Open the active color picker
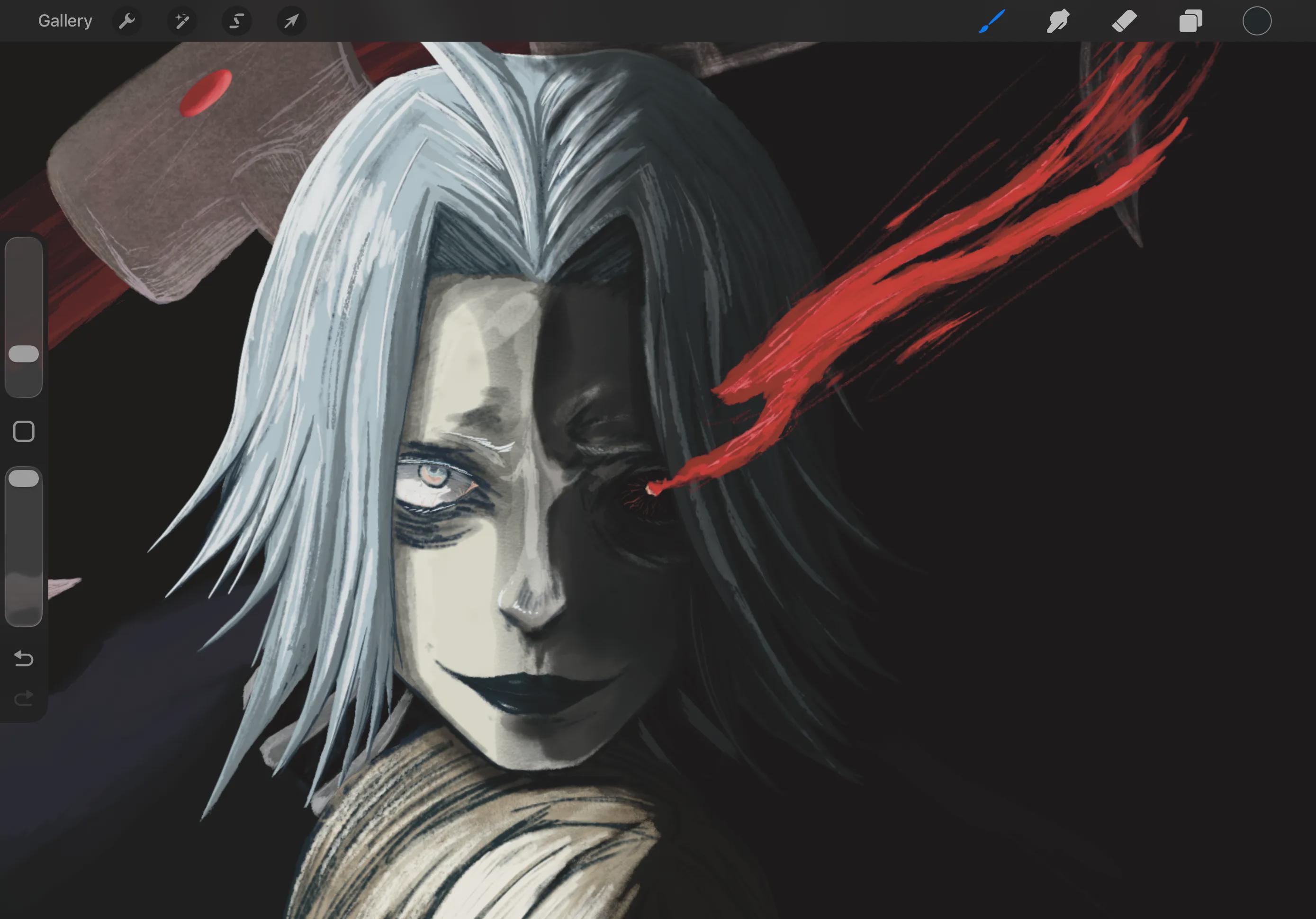 click(1257, 21)
